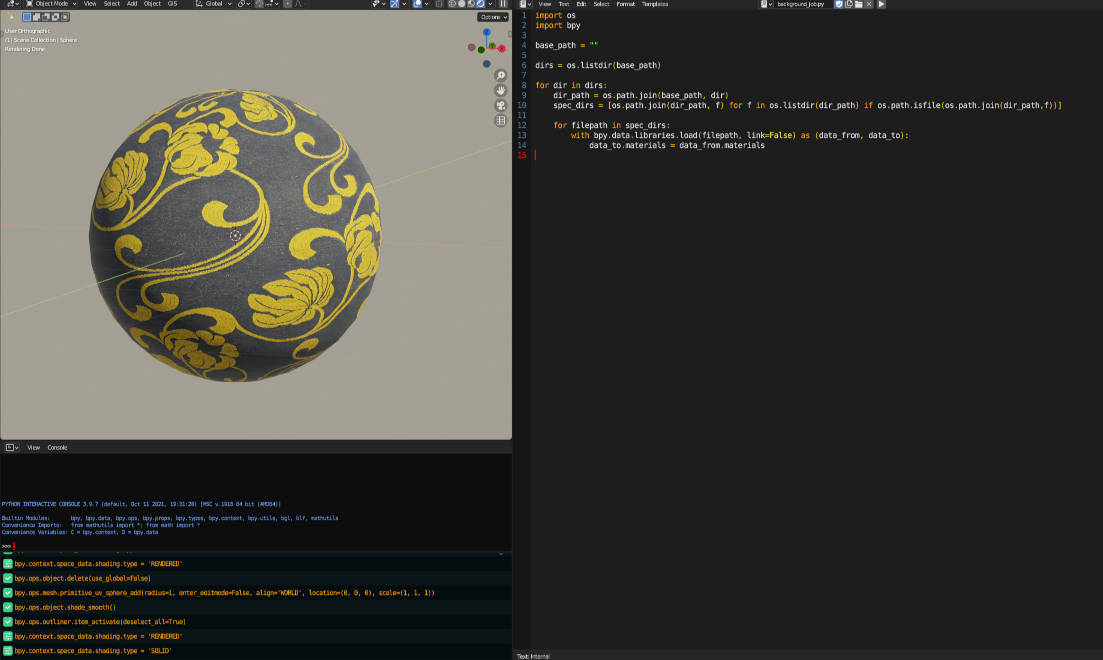This screenshot has height=660, width=1103.
Task: Select the box select mode icon
Action: tap(28, 17)
